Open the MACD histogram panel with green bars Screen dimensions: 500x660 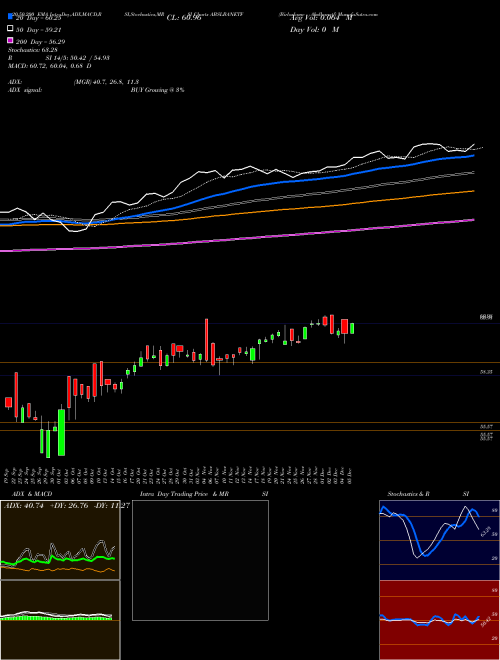pyautogui.click(x=60, y=620)
